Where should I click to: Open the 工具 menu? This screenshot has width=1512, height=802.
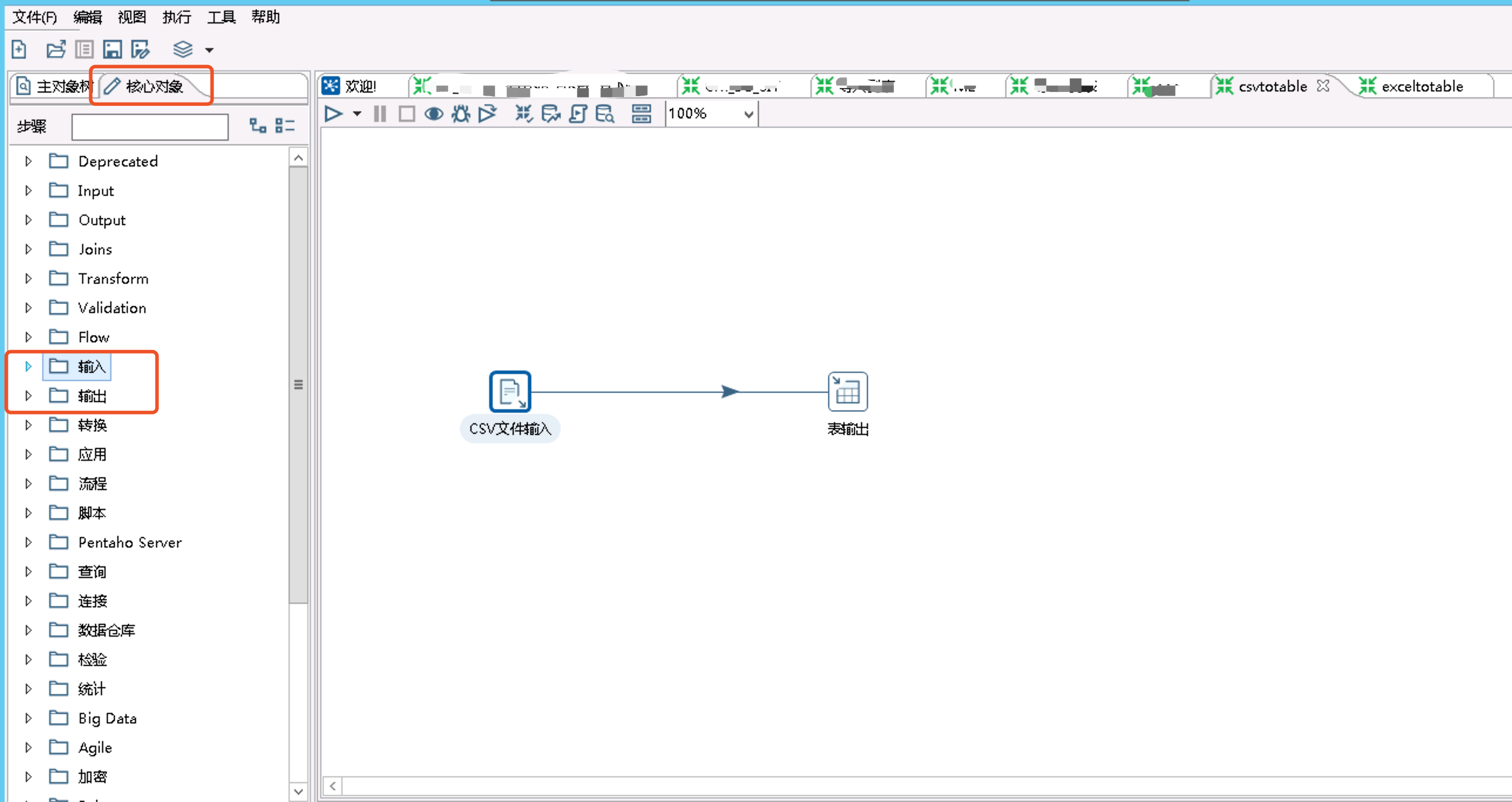(220, 17)
